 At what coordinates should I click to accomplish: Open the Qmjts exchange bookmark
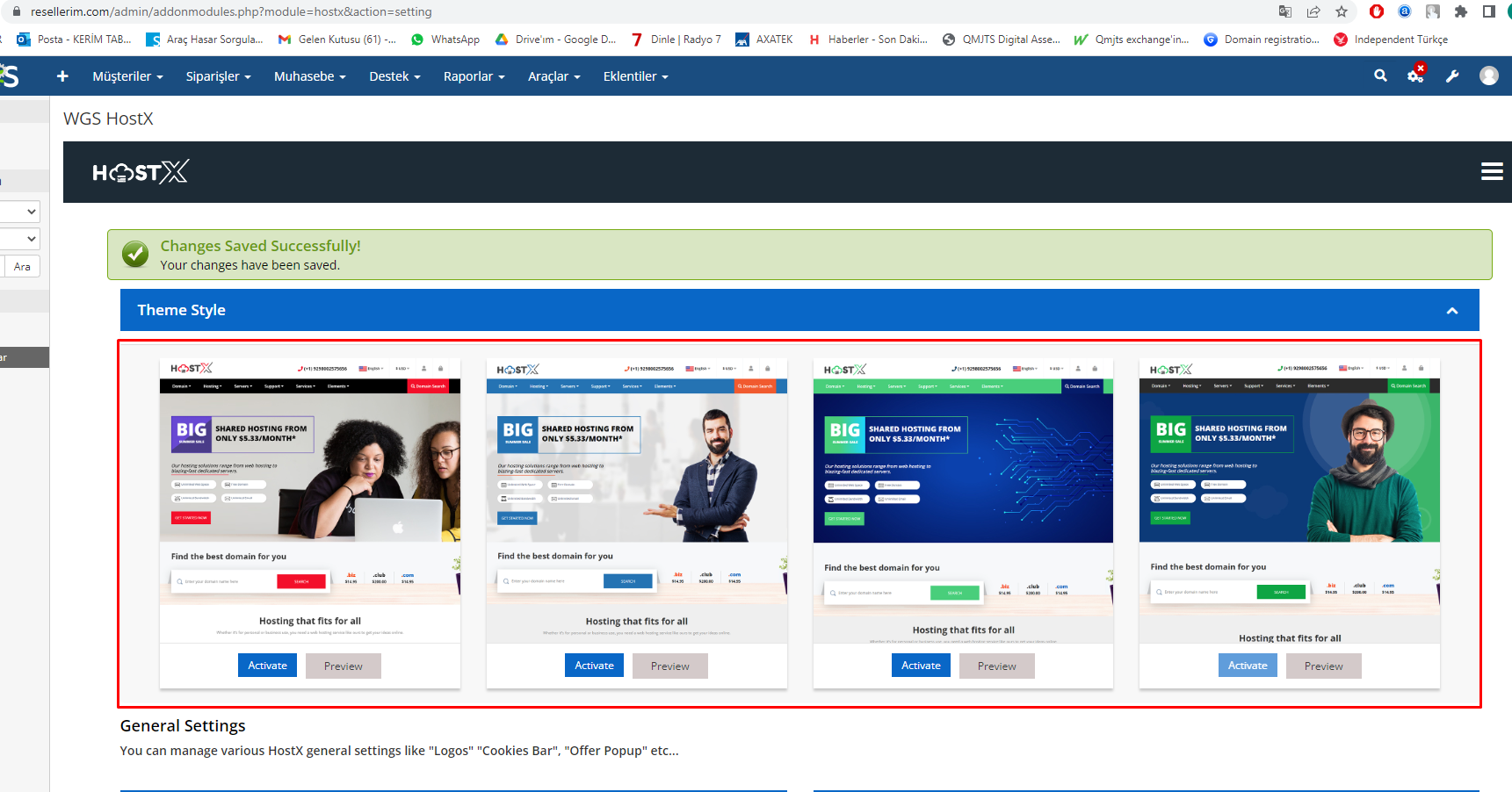click(x=1132, y=40)
